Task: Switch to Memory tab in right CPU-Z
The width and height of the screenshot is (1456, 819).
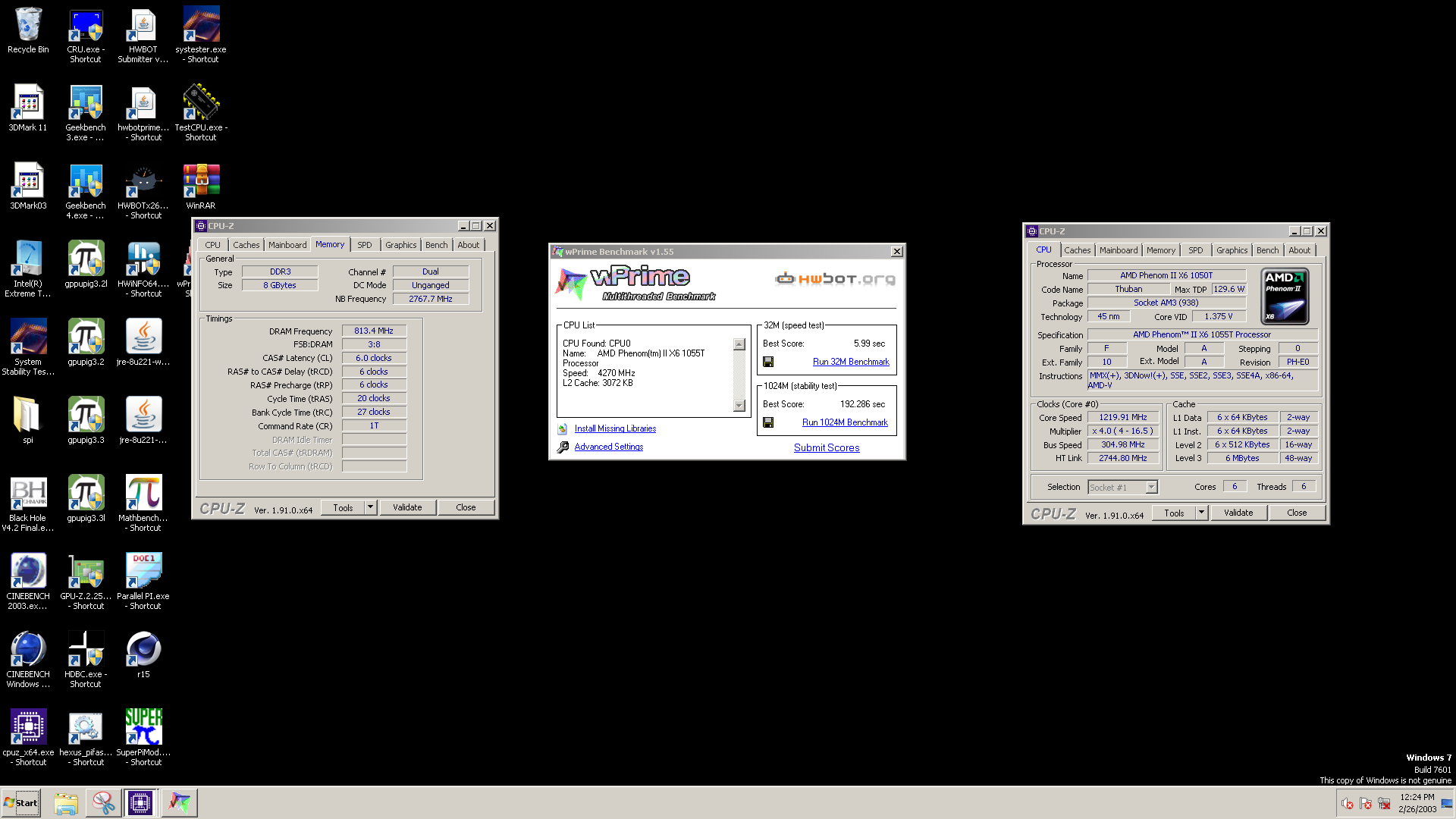Action: 1161,250
